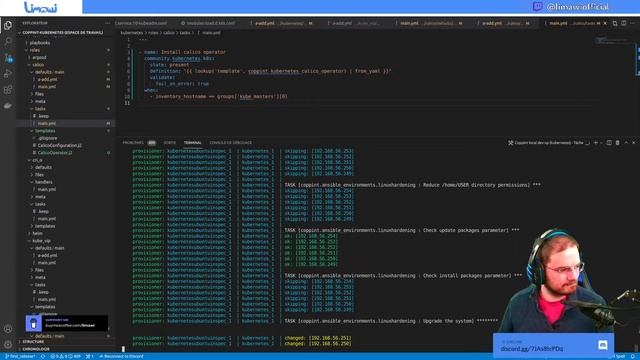Open the Accounts menu icon
Image resolution: width=640 pixels, height=360 pixels.
(8, 329)
